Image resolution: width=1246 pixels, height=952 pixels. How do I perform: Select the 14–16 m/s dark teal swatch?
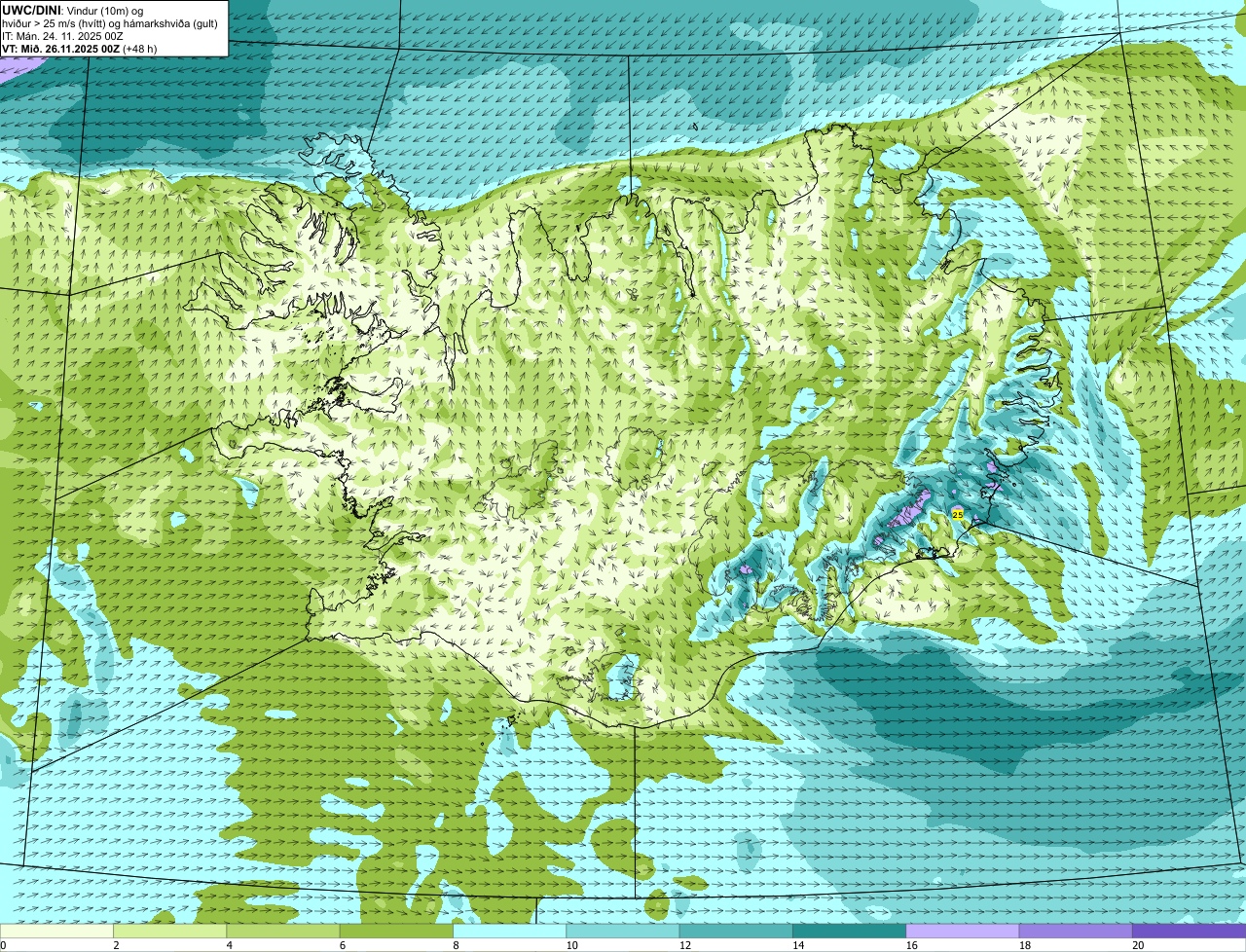point(850,931)
